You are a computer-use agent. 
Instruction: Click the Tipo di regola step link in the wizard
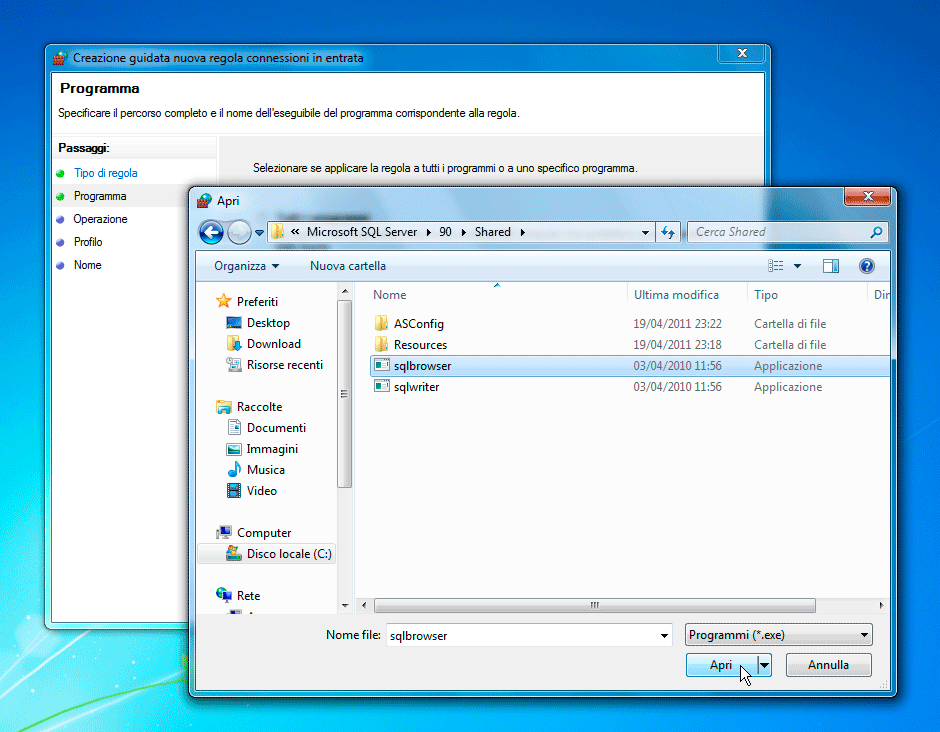point(106,173)
